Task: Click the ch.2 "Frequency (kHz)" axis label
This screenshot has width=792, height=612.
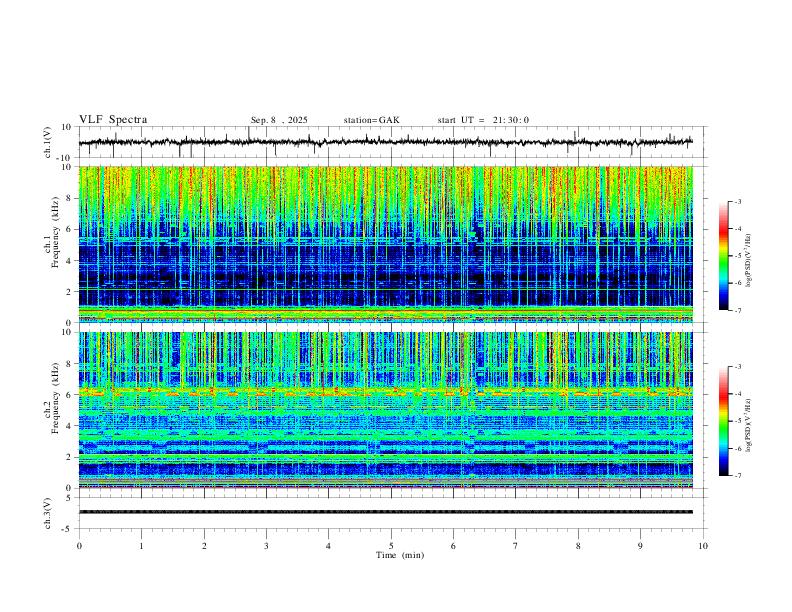Action: click(55, 397)
